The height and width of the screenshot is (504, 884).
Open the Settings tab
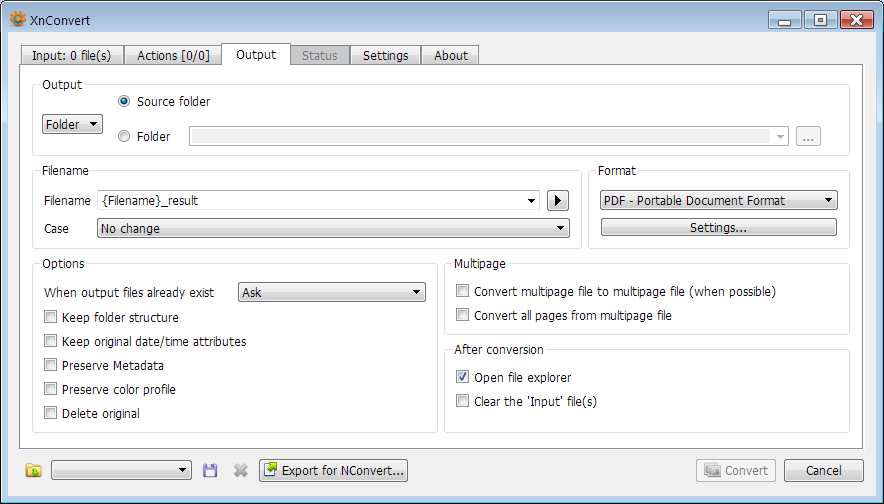(x=386, y=55)
